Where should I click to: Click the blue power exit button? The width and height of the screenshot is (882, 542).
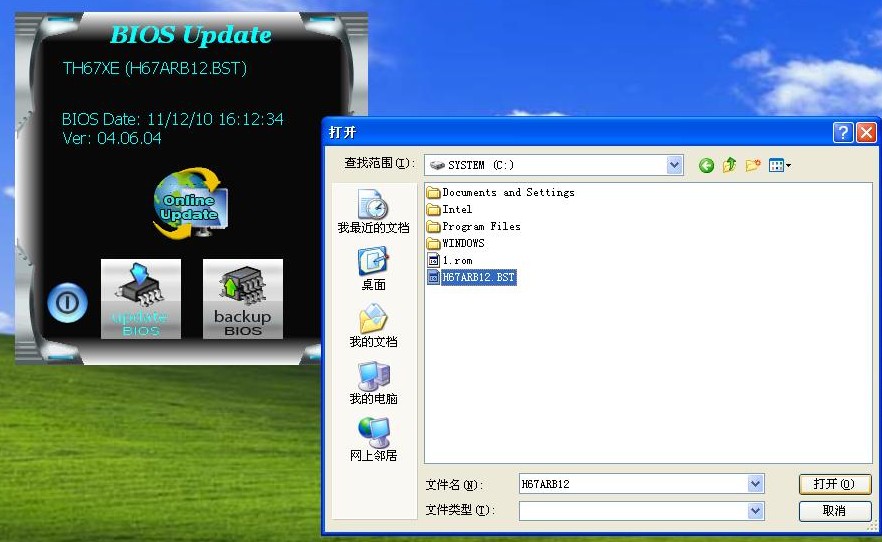(x=68, y=302)
